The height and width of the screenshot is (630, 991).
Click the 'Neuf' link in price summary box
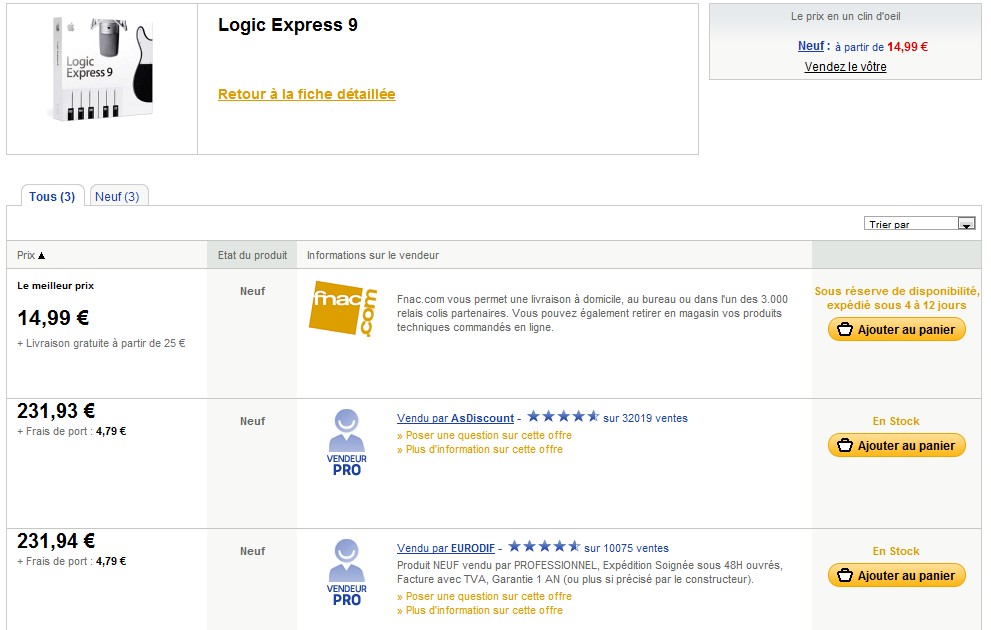811,46
